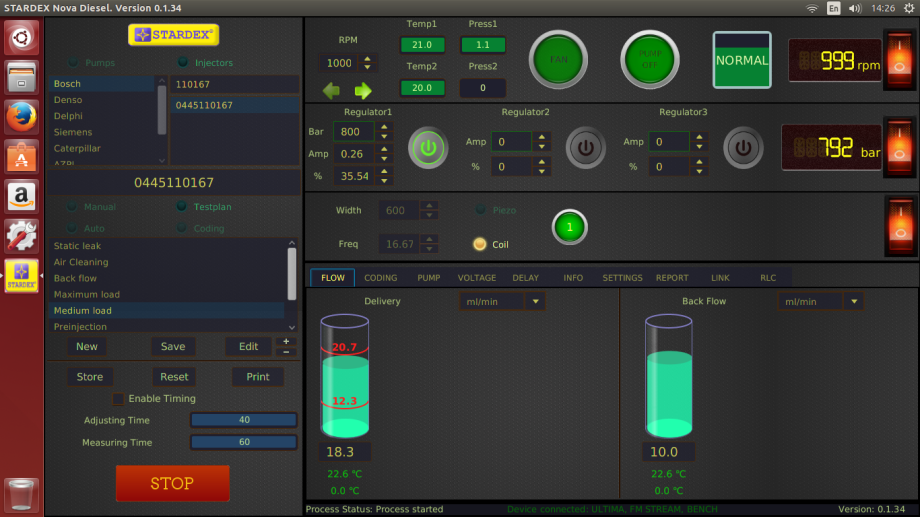Click the green channel 1 indicator button

(569, 227)
